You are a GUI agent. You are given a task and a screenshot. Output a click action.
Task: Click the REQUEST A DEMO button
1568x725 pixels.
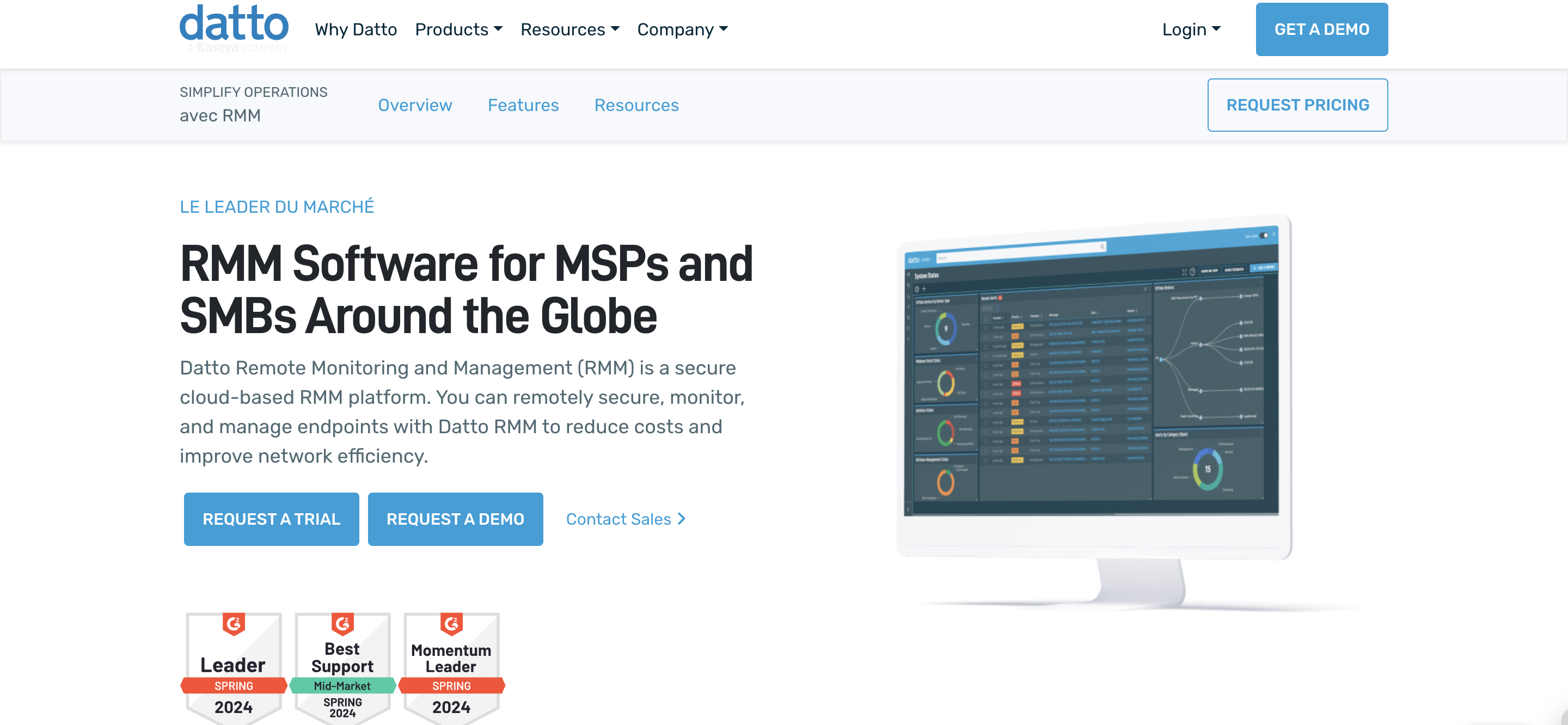click(455, 519)
